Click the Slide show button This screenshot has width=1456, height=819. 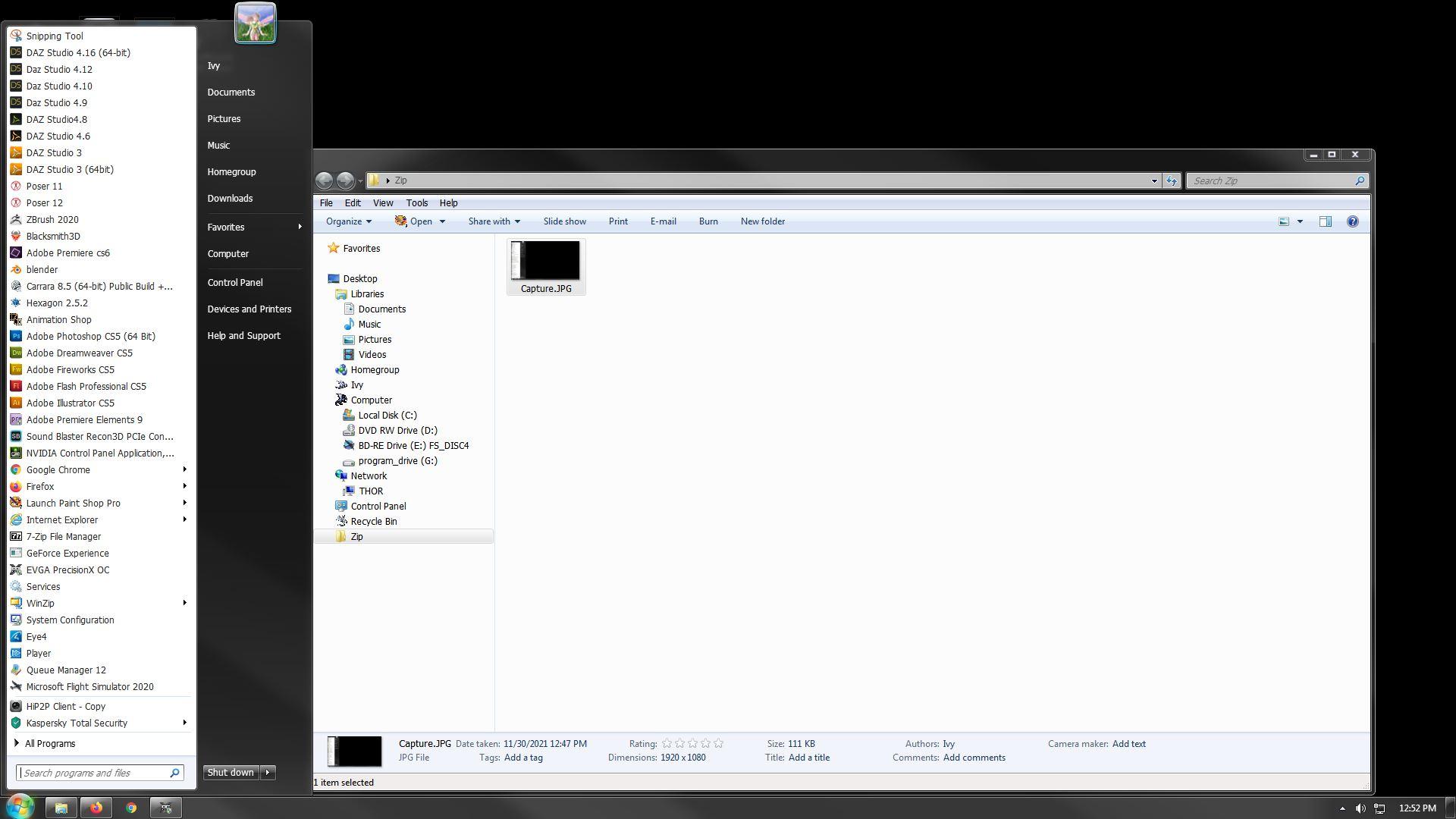[x=564, y=221]
